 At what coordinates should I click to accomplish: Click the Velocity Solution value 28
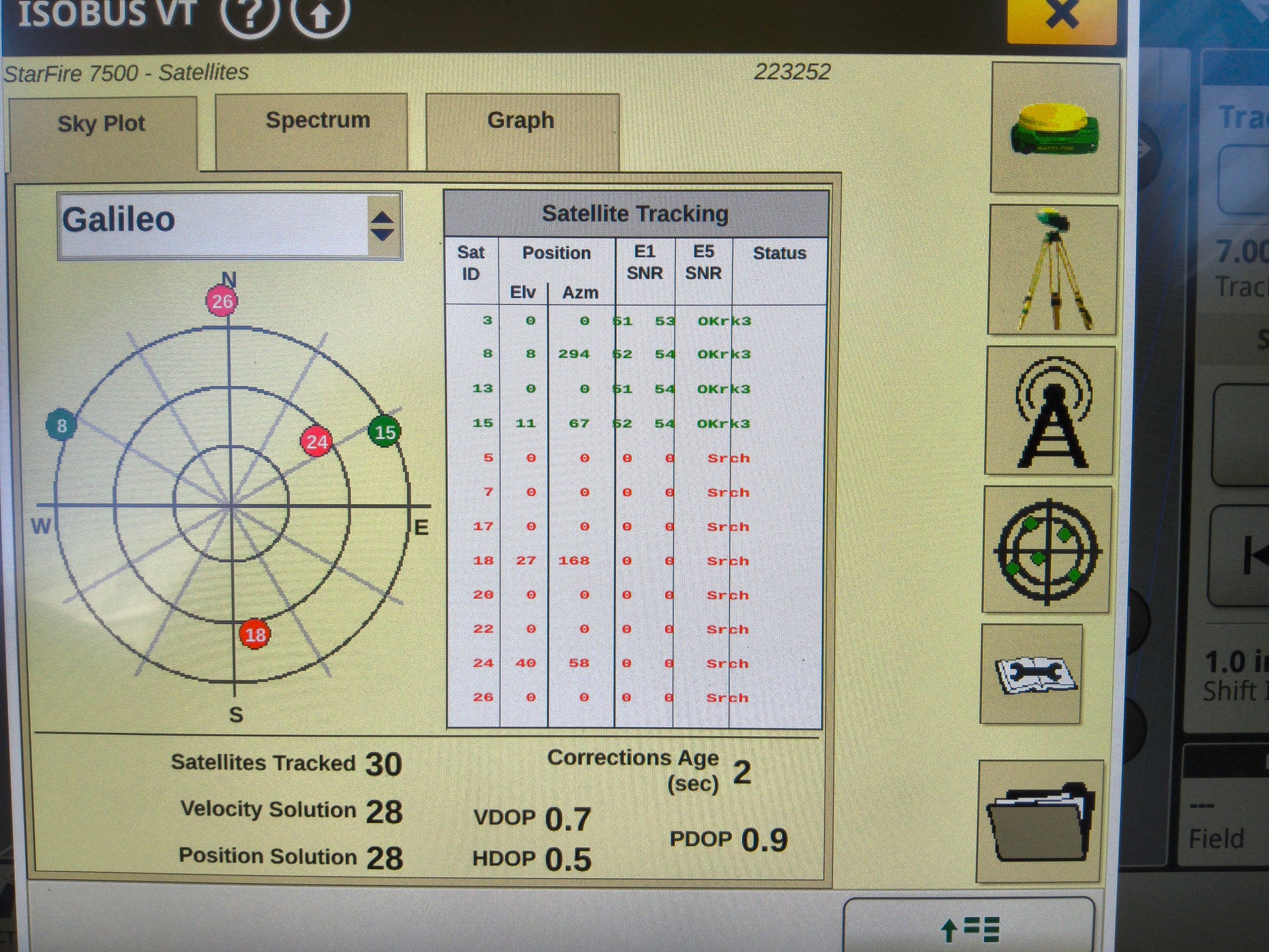point(384,812)
